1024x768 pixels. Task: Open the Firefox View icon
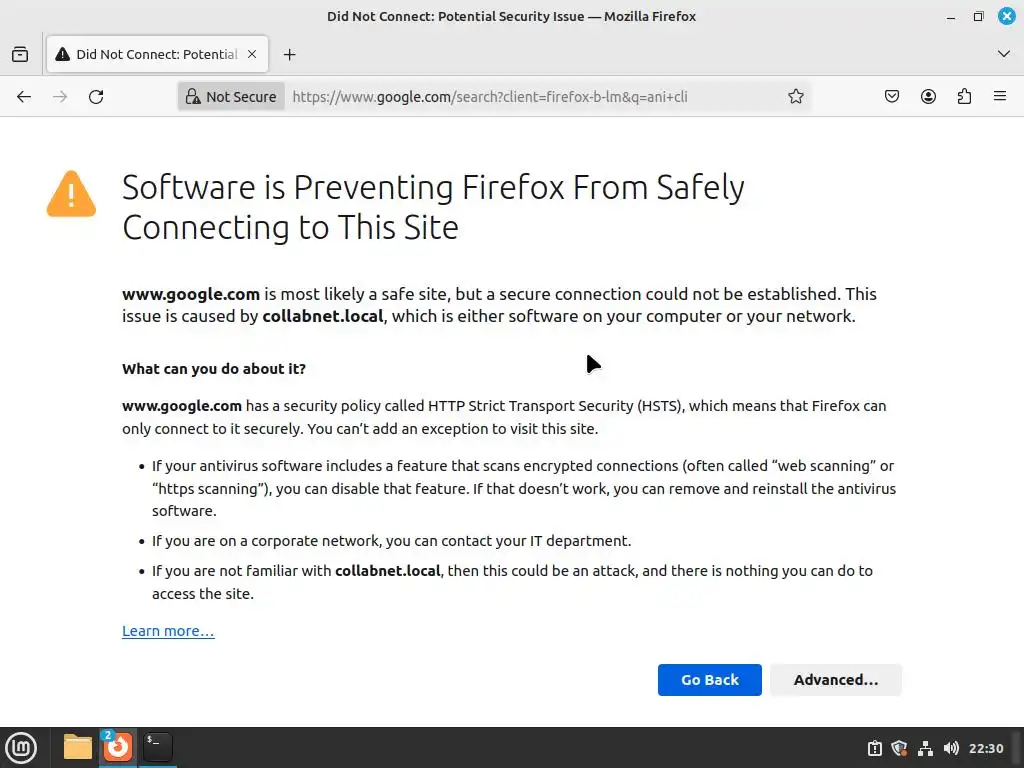(x=20, y=54)
